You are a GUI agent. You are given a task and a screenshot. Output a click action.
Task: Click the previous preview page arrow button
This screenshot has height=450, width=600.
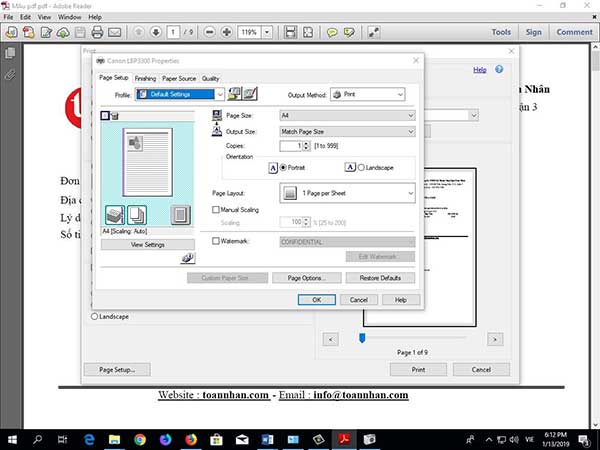[331, 339]
